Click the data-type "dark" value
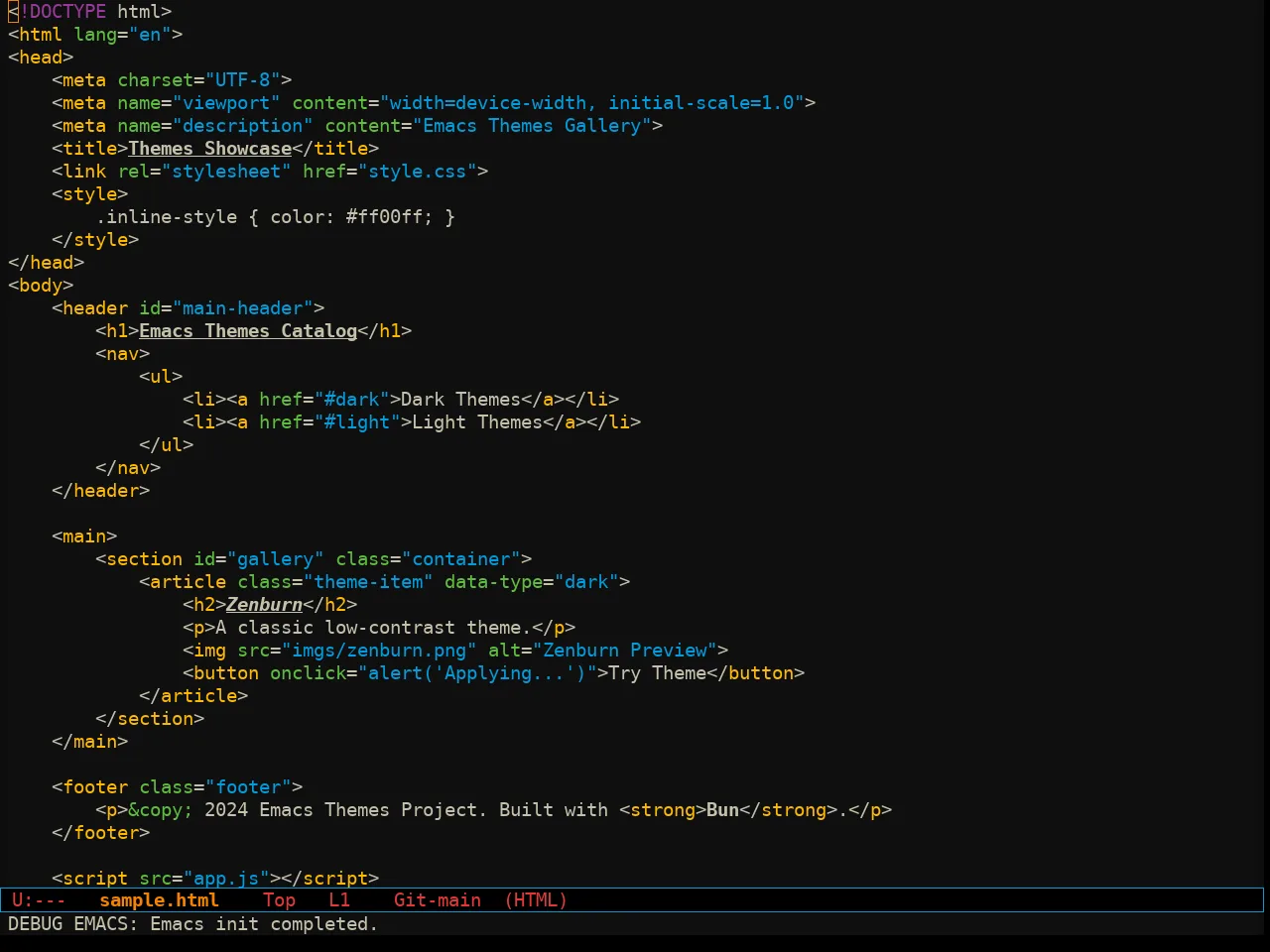This screenshot has height=952, width=1270. click(586, 582)
